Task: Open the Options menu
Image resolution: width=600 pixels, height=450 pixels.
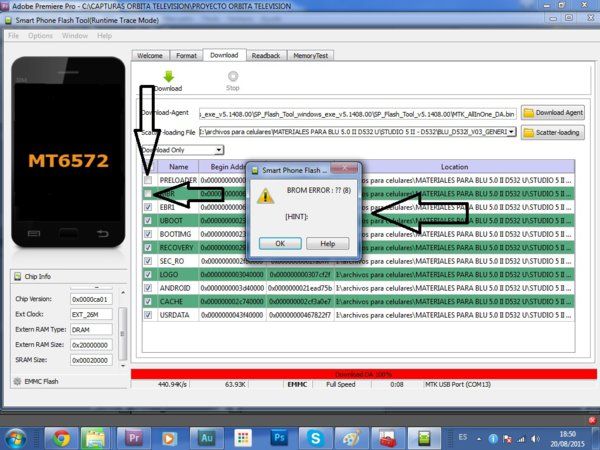Action: (40, 36)
